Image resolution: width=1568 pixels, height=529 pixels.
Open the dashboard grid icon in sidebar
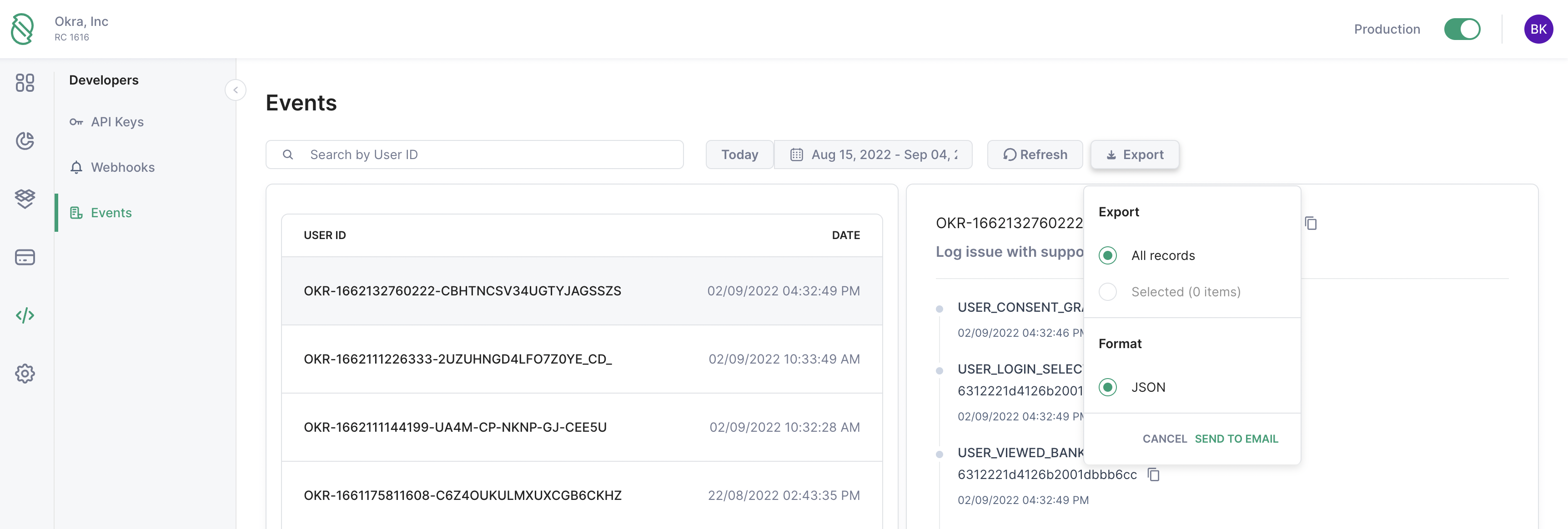tap(25, 83)
